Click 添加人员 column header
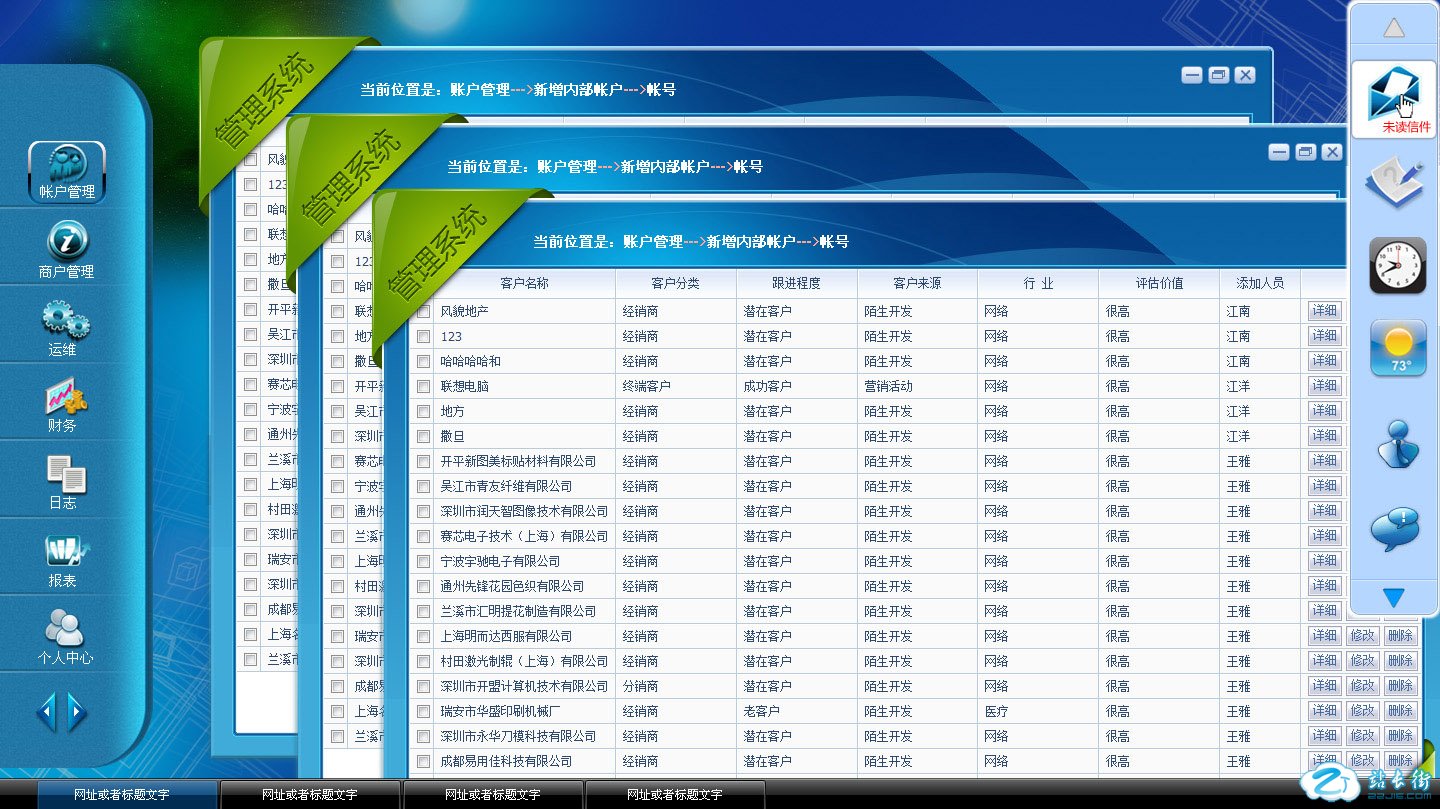This screenshot has height=809, width=1440. [x=1260, y=284]
